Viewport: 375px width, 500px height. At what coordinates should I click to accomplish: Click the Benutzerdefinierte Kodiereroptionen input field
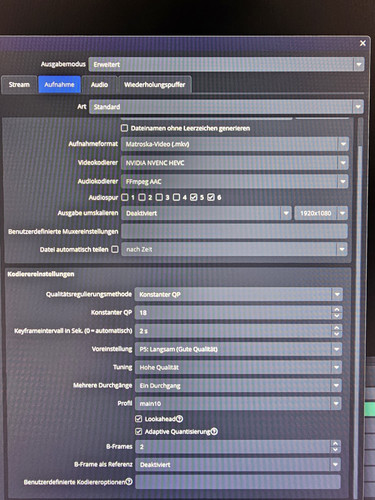click(238, 482)
